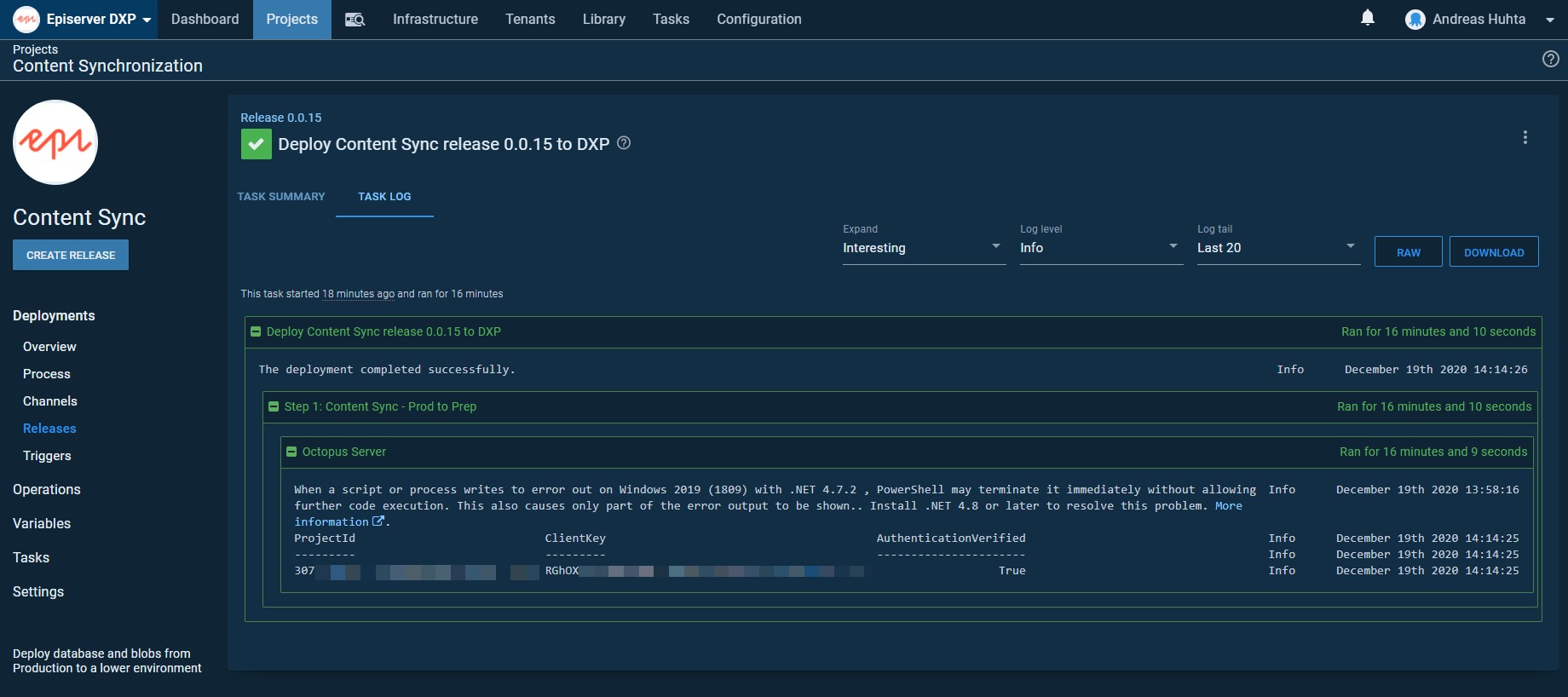1568x697 pixels.
Task: Open the search projects icon in navbar
Action: pyautogui.click(x=355, y=20)
